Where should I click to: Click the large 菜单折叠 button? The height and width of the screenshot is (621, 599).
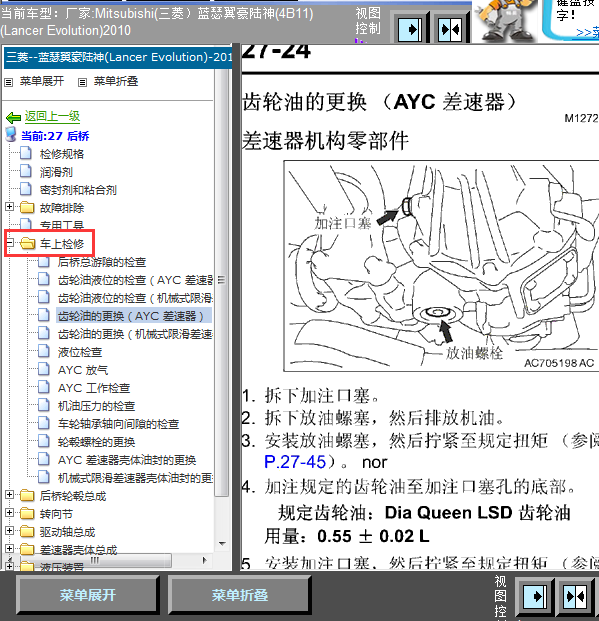239,595
